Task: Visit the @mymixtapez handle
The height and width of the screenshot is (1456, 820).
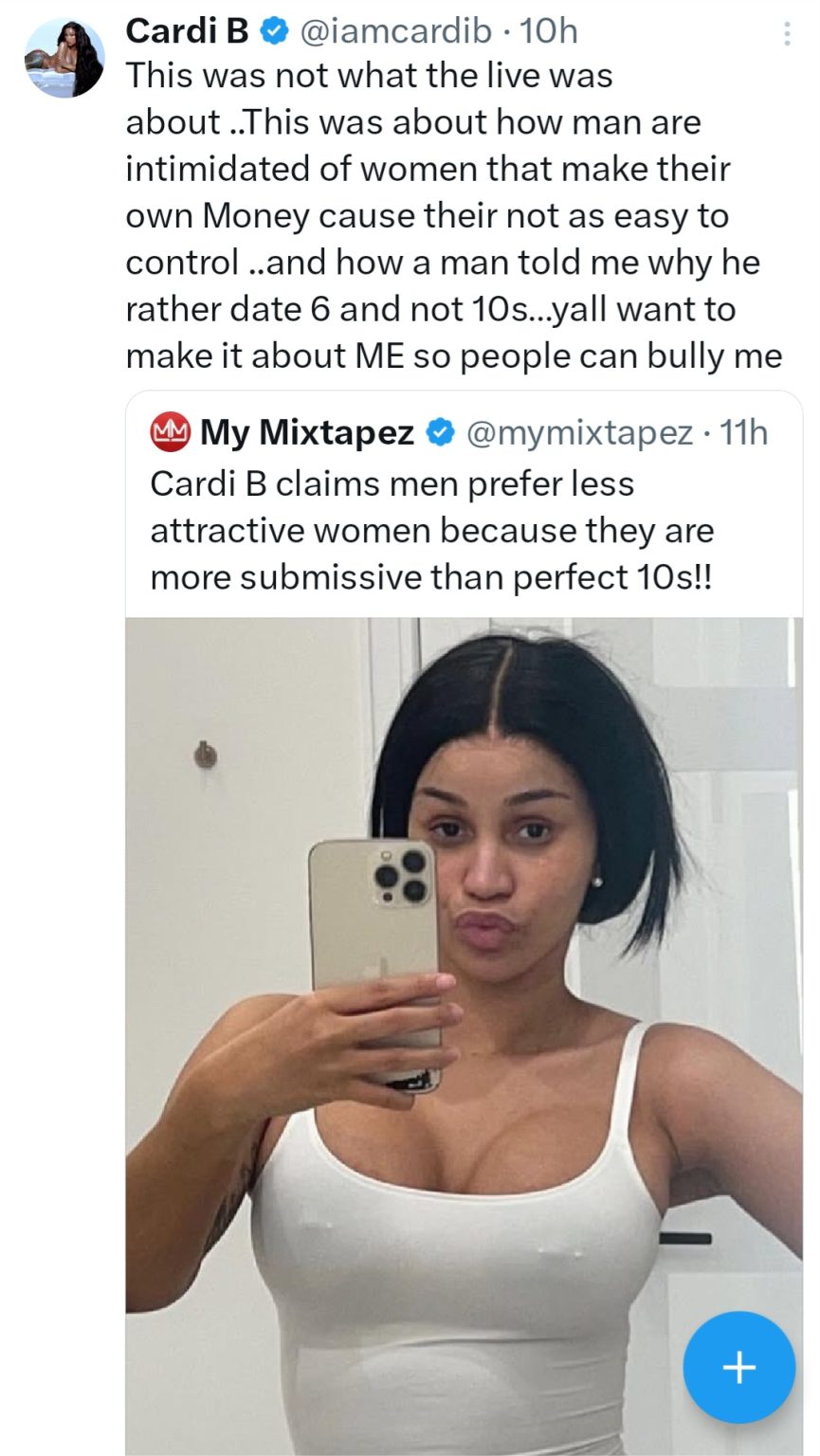Action: click(579, 433)
